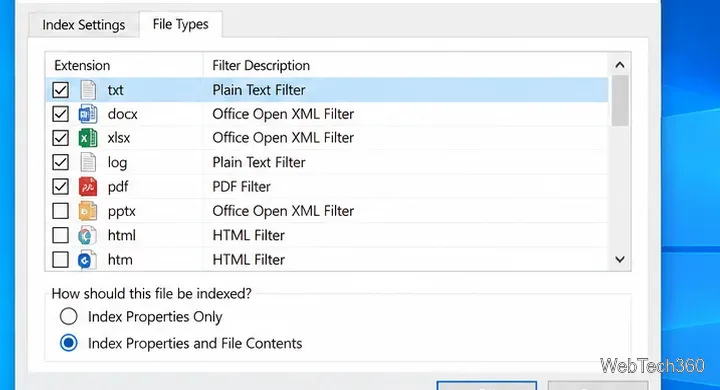The height and width of the screenshot is (390, 720).
Task: Uncheck the pdf extension checkbox
Action: tap(61, 187)
